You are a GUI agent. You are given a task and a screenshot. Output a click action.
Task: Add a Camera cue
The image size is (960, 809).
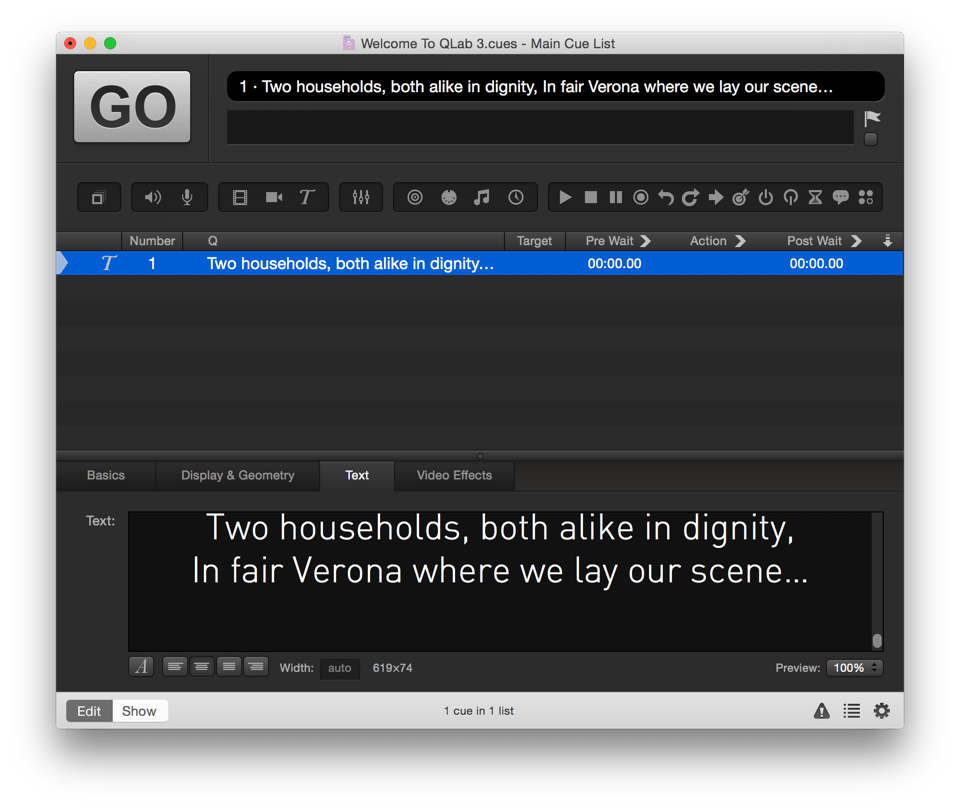pos(274,198)
